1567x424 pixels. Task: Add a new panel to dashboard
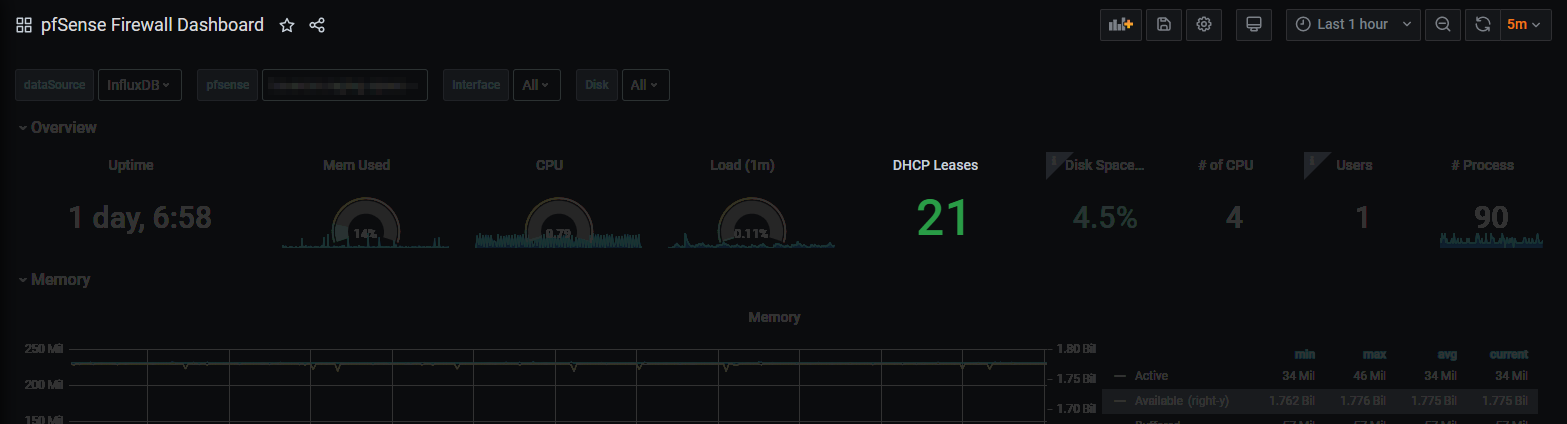(1120, 25)
